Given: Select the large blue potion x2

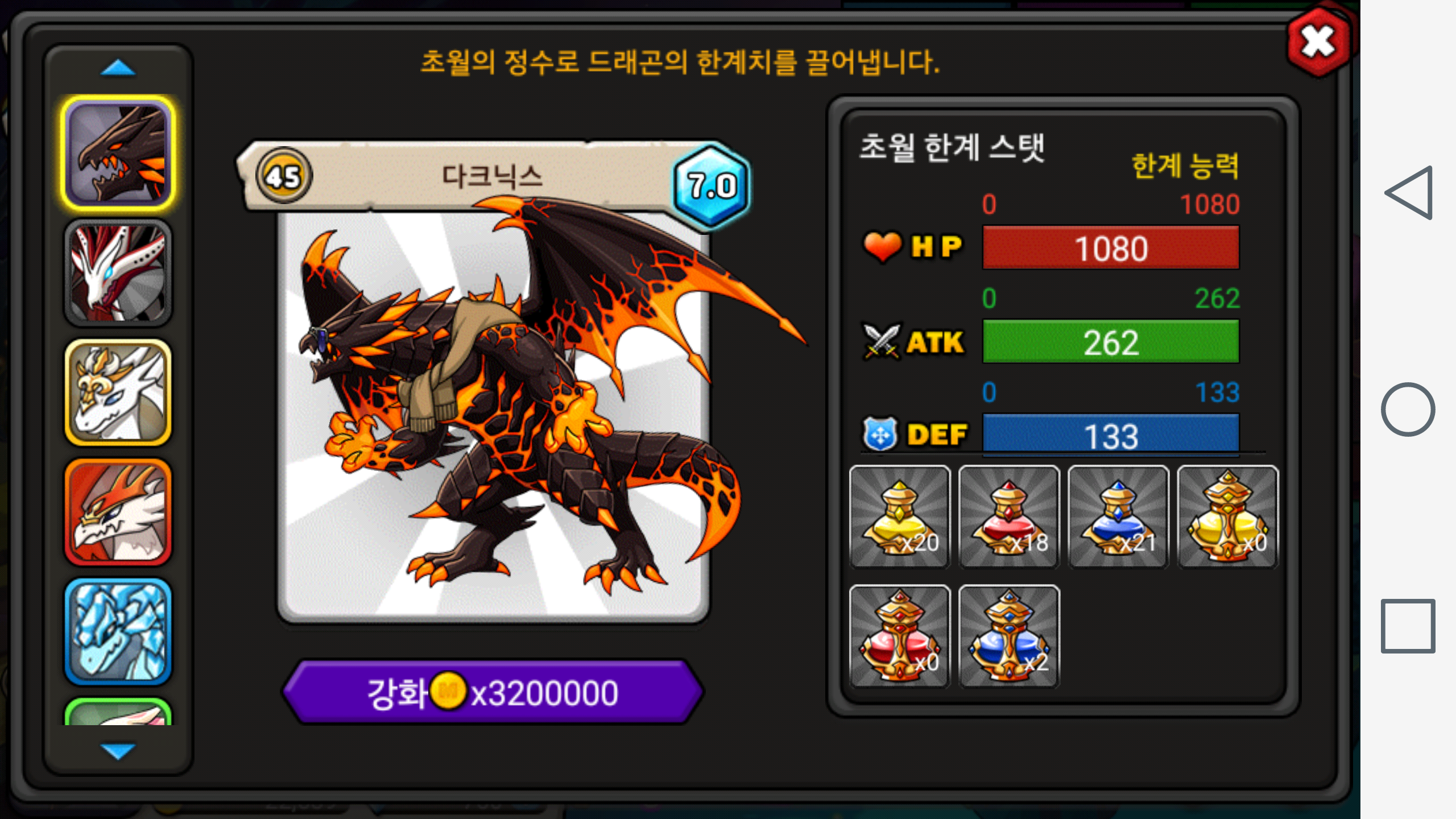Looking at the screenshot, I should coord(1009,636).
